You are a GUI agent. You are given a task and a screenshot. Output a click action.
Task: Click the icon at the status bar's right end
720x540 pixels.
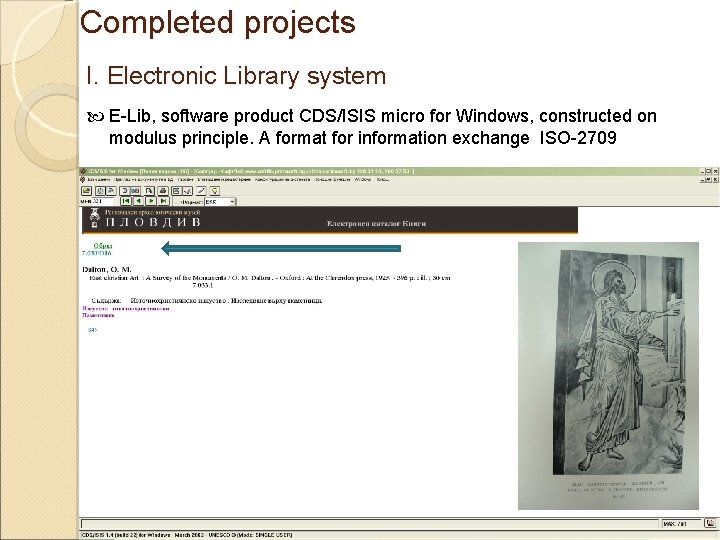coord(711,523)
